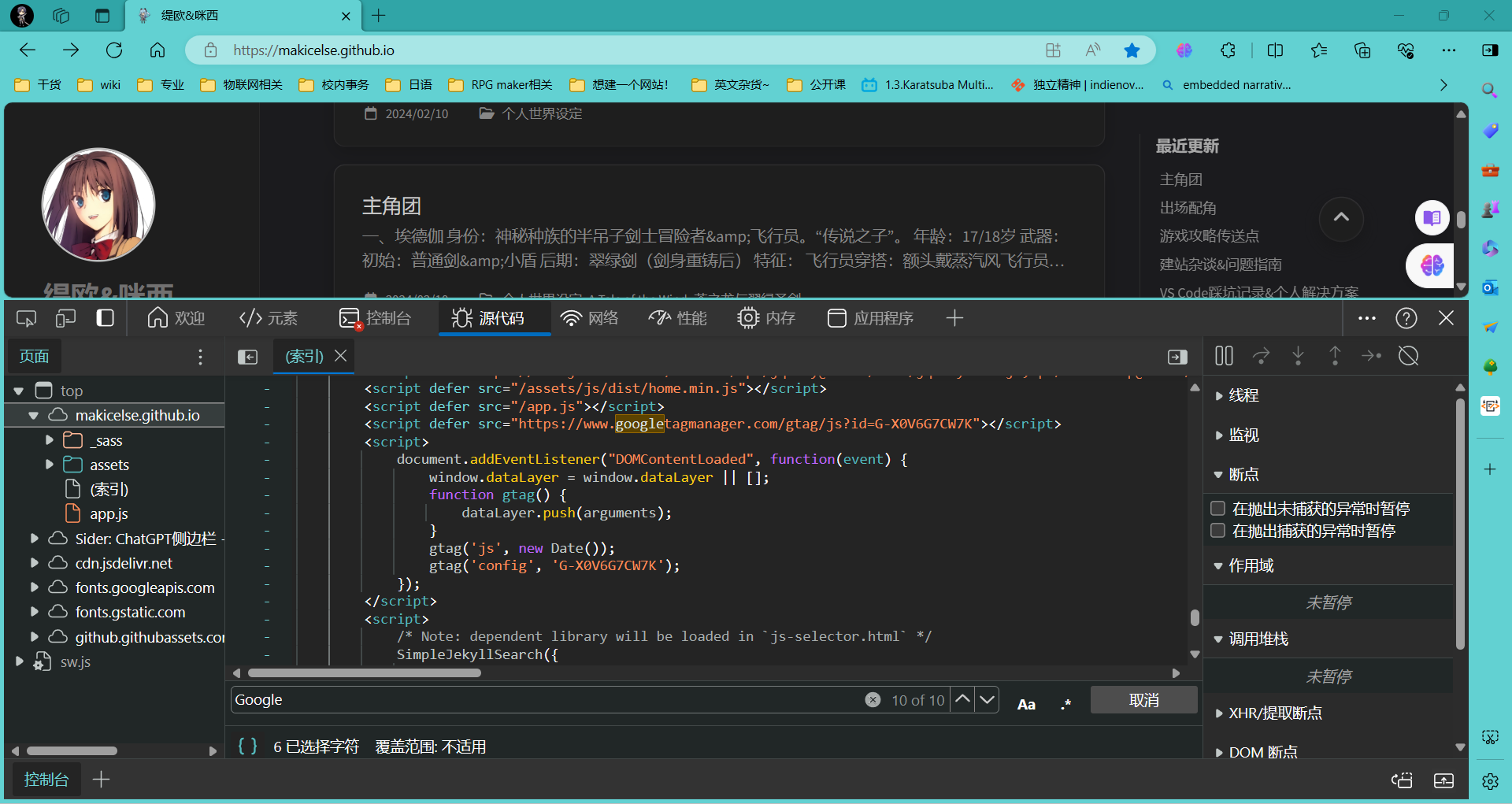
Task: Hide the debugger sidebar toggle icon
Action: [x=1177, y=358]
